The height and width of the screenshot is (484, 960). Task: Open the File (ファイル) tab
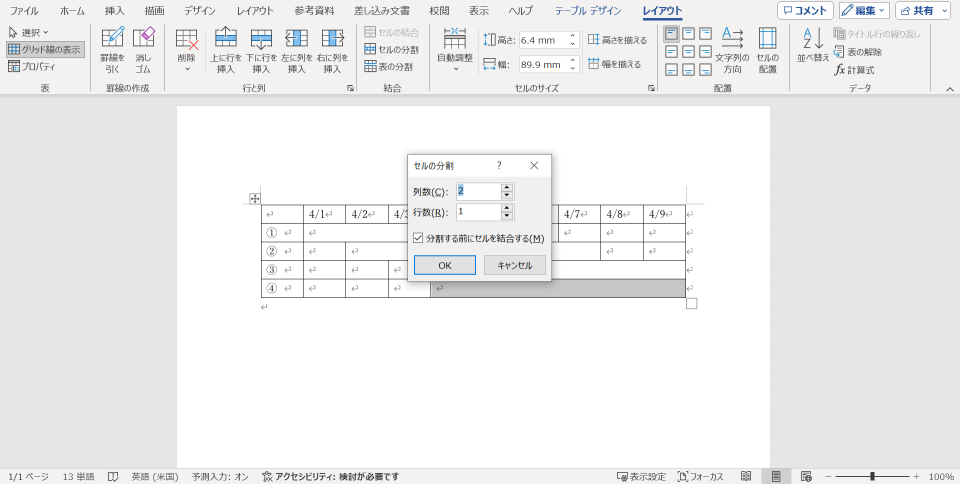point(24,11)
